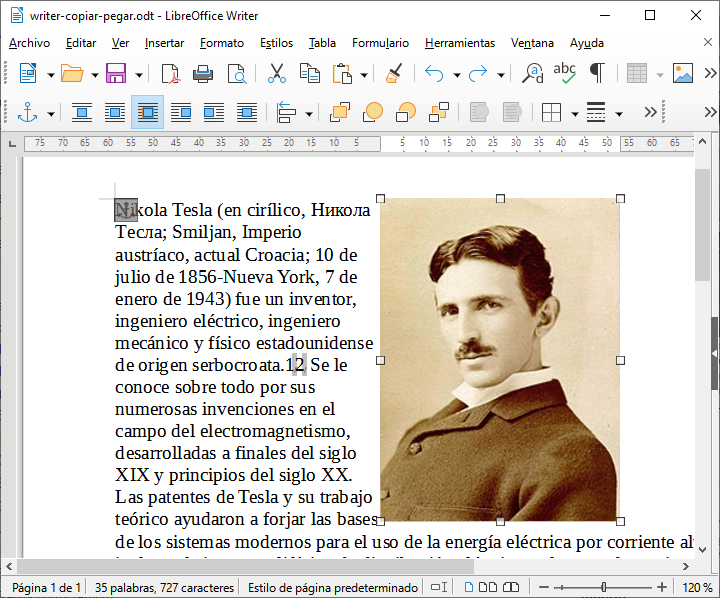This screenshot has height=598, width=720.
Task: Insert an image from the toolbar
Action: click(683, 73)
